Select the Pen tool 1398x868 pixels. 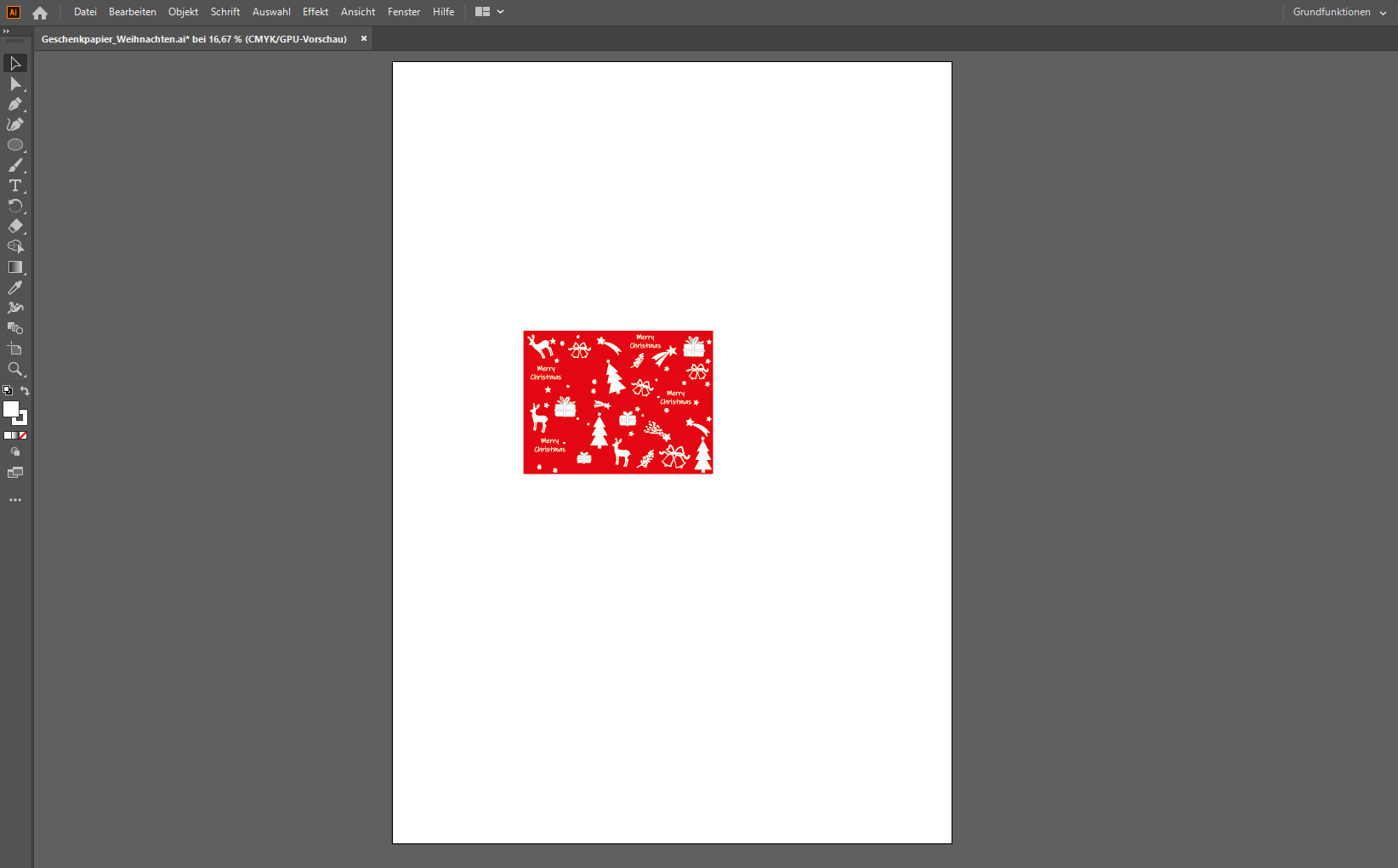15,105
